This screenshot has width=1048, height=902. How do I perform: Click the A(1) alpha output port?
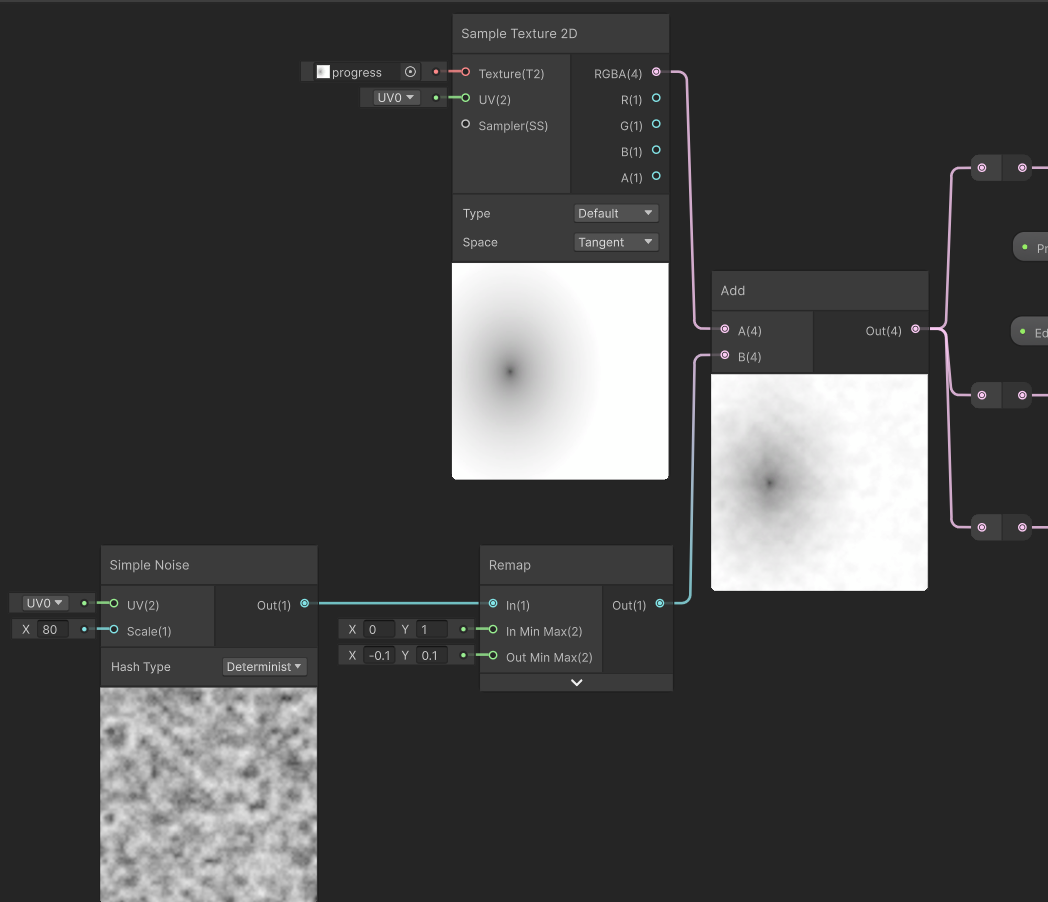point(656,176)
